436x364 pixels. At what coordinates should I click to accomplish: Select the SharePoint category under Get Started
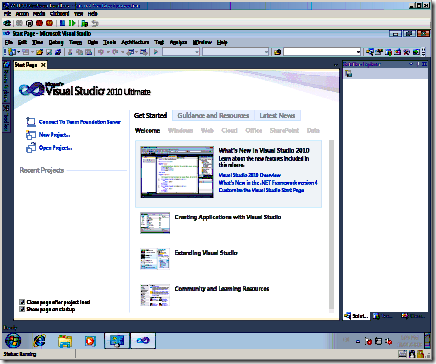284,130
